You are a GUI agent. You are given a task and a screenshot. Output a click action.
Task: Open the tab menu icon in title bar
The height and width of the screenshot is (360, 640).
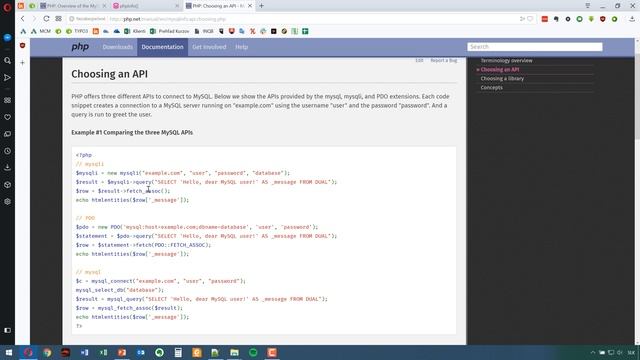588,6
